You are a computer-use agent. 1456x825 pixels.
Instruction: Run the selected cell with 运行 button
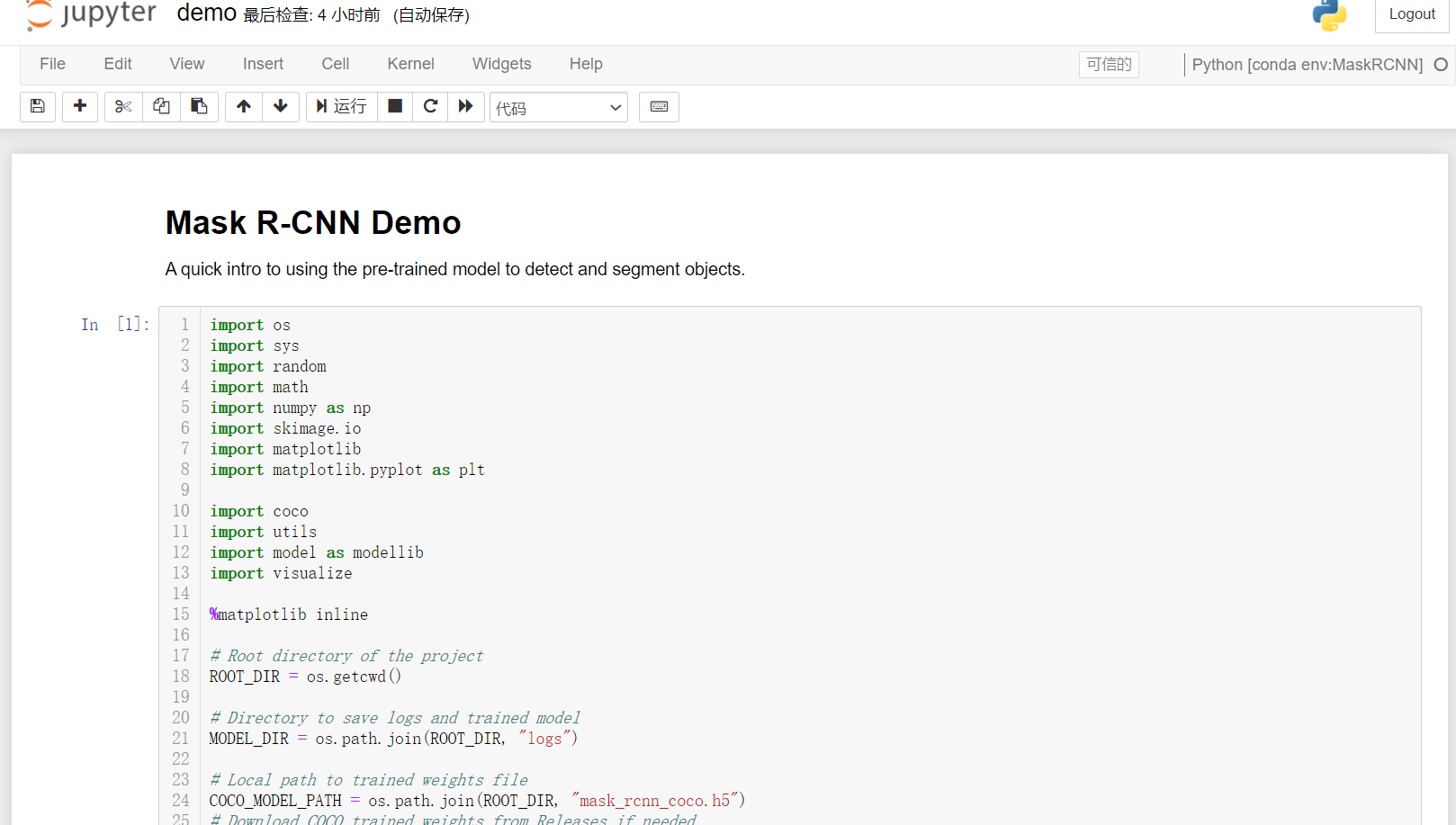coord(341,106)
